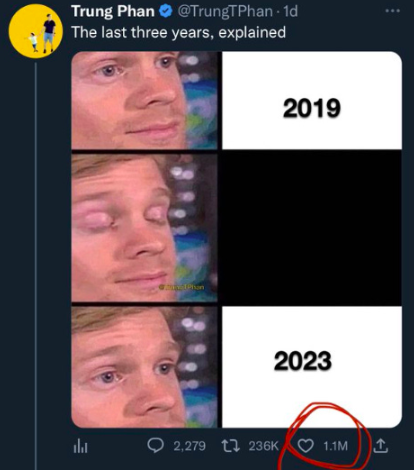Click tweet text 'The last three years, explained'
This screenshot has height=470, width=414.
(179, 33)
